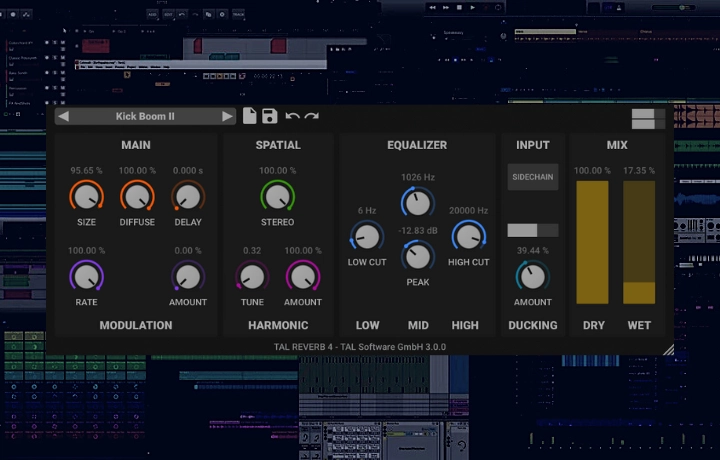
Task: Click the input level meter under SIDECHAIN
Action: 533,230
